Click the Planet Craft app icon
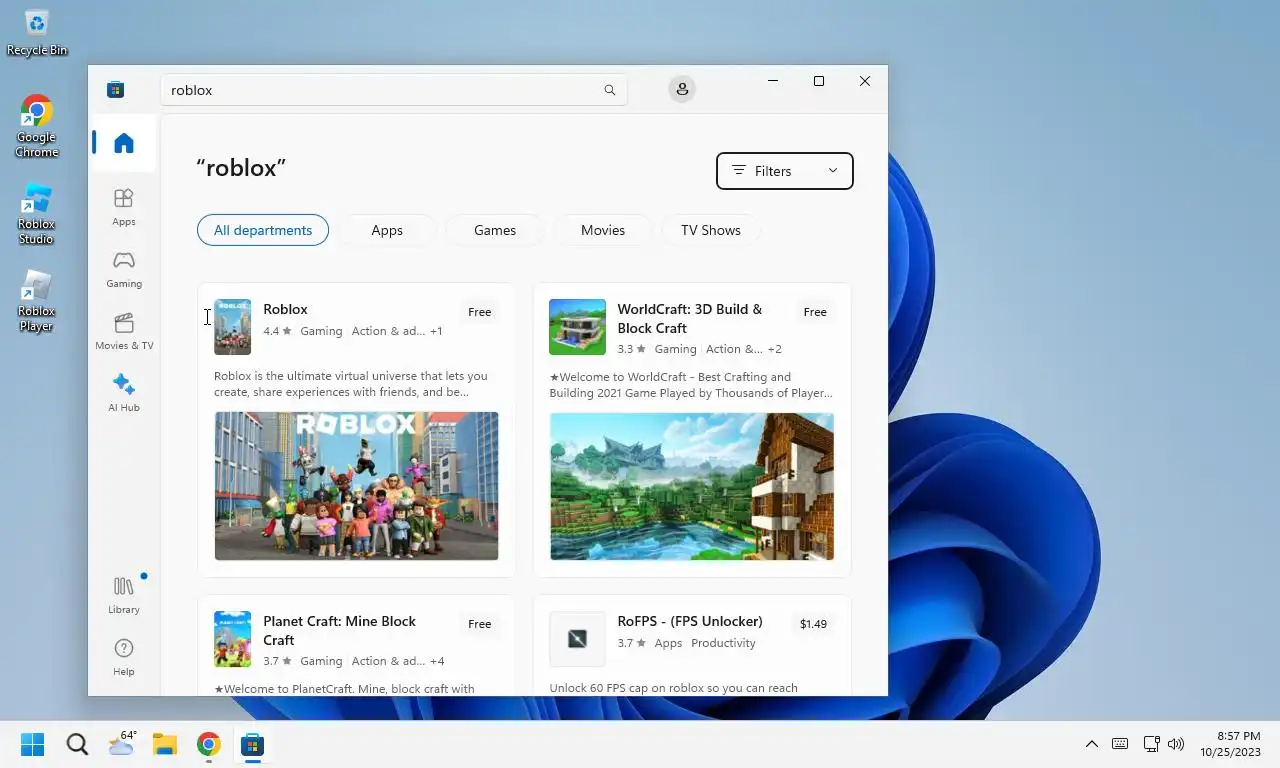Screen dimensions: 1280x768 pyautogui.click(x=232, y=639)
